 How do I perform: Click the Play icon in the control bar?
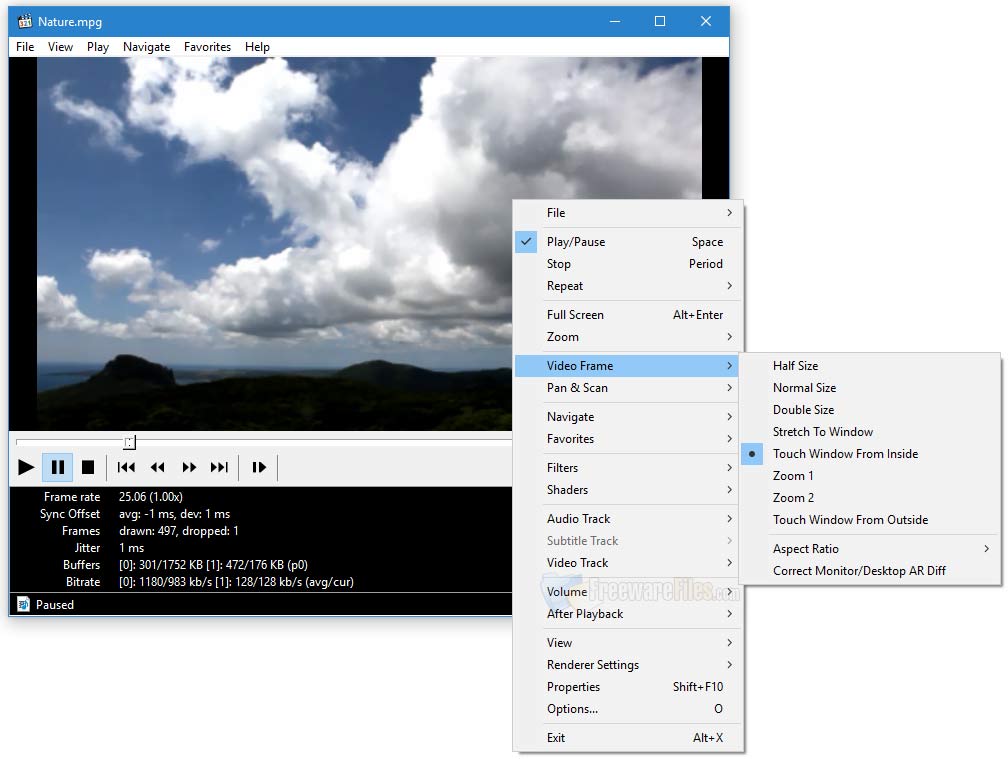coord(26,467)
